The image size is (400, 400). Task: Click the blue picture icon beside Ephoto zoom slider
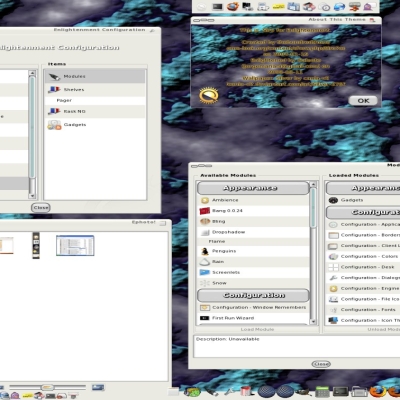point(98,387)
